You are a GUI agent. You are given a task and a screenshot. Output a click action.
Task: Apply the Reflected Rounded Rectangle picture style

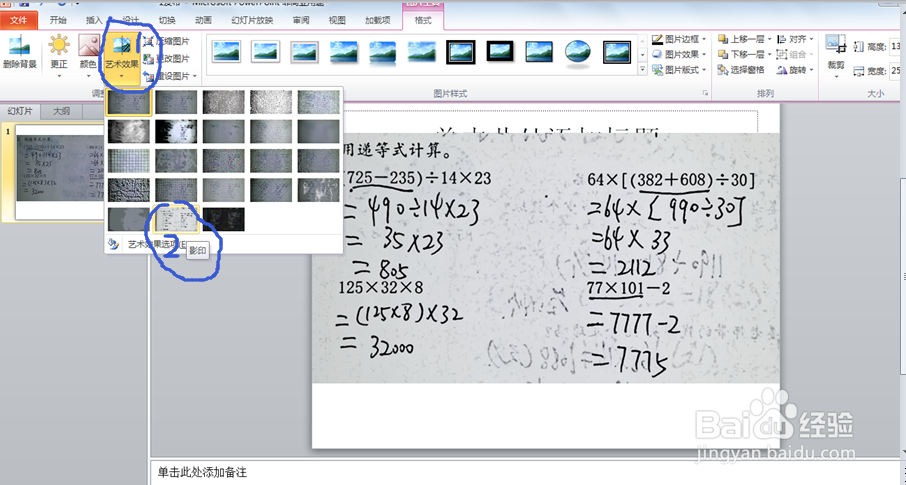tap(383, 52)
